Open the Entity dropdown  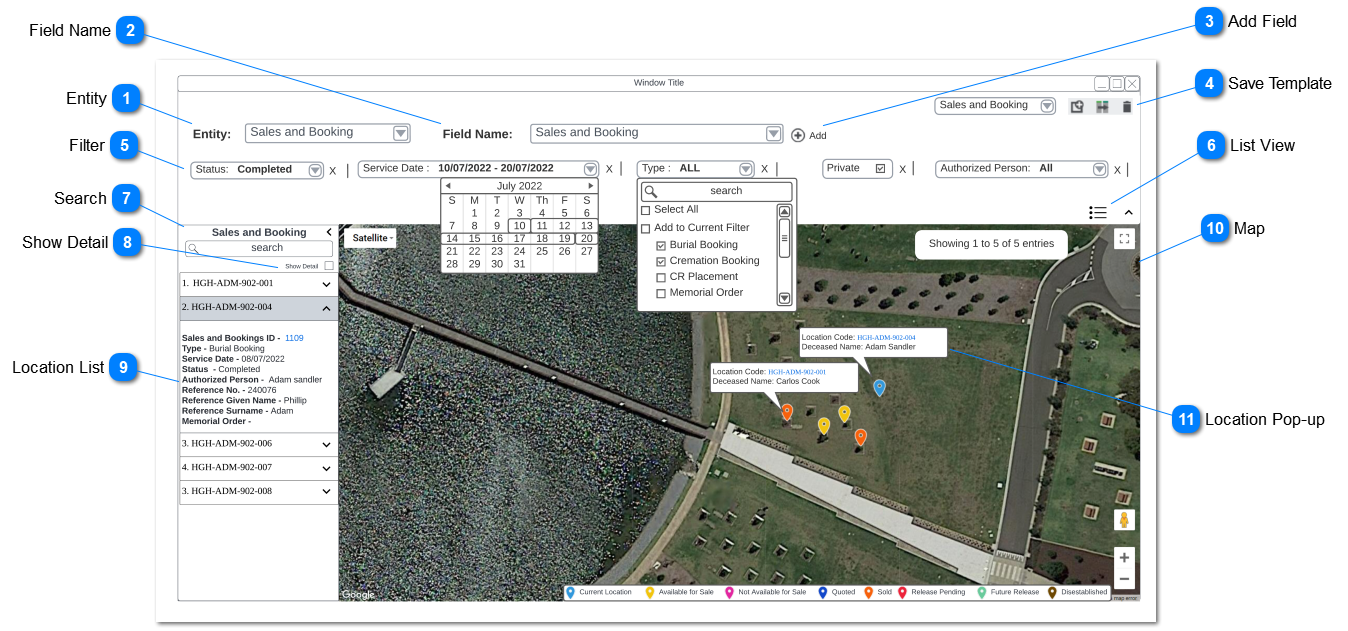click(401, 133)
